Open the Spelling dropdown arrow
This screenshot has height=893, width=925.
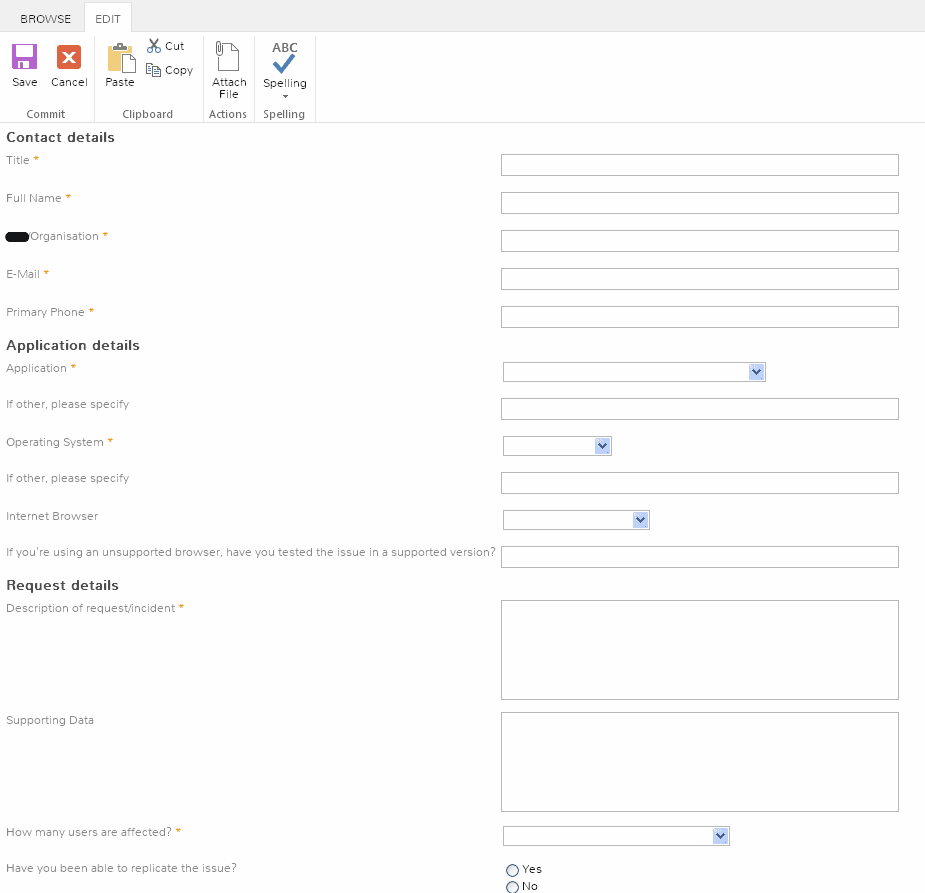pos(284,97)
